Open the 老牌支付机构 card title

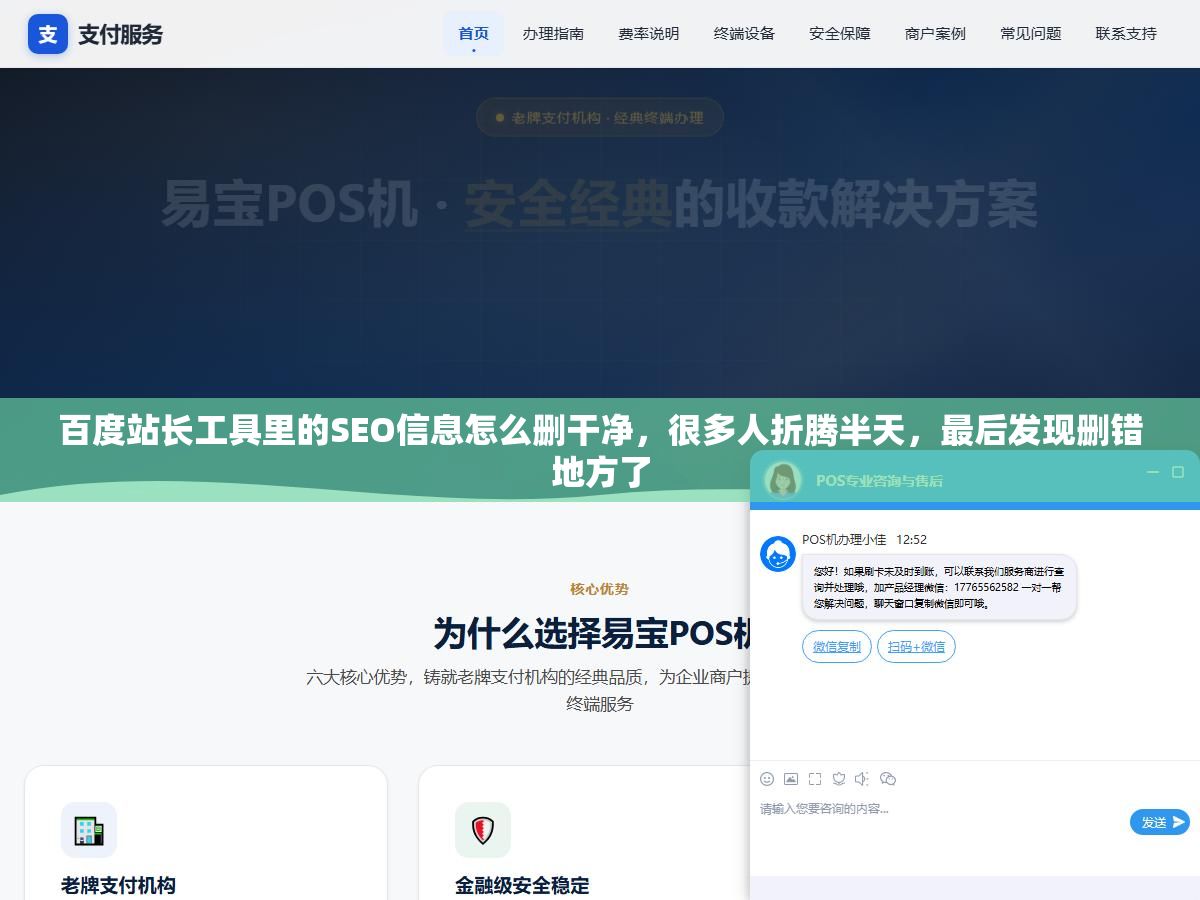[118, 885]
